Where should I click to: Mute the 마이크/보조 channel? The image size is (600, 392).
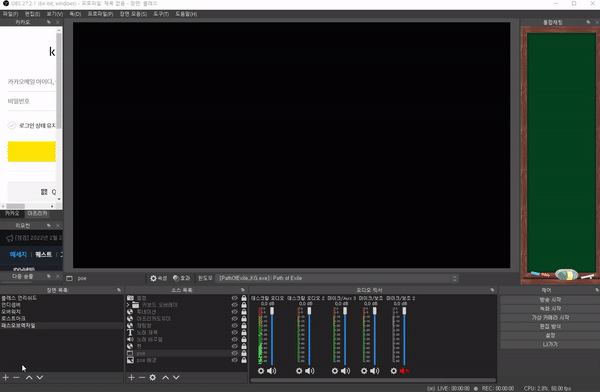(375, 371)
